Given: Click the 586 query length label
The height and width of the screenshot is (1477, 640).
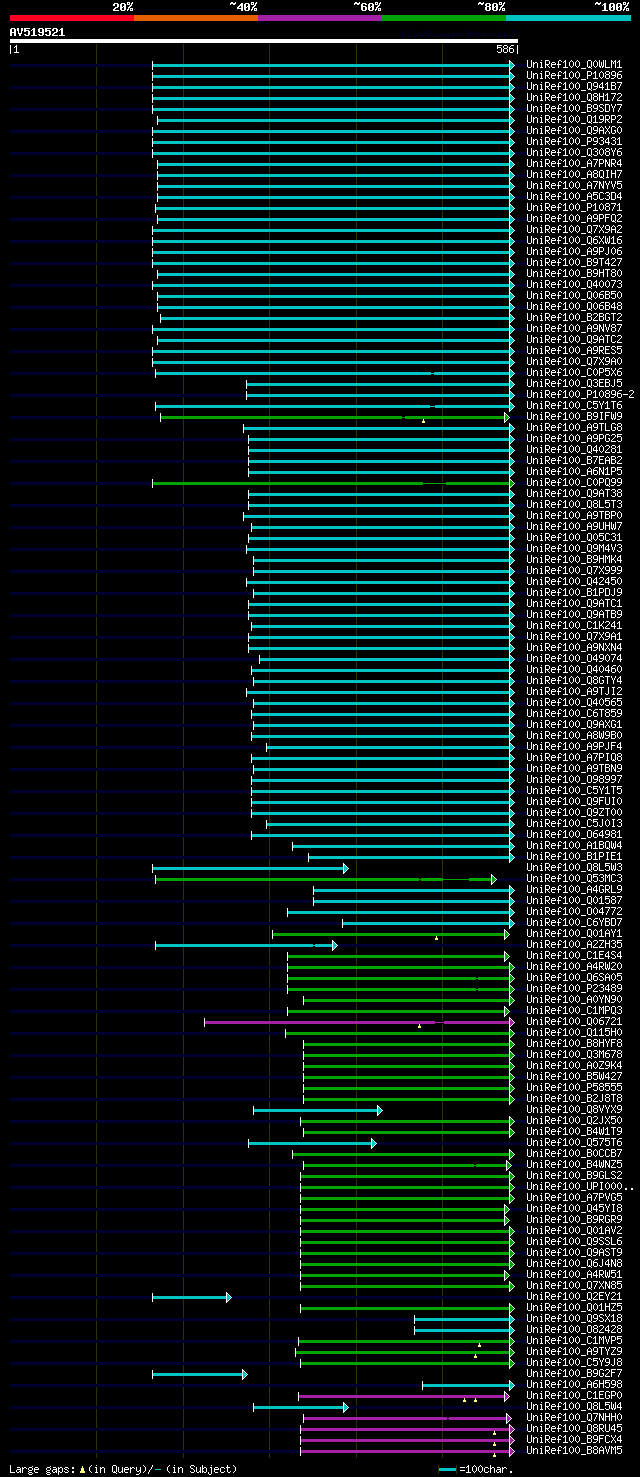Looking at the screenshot, I should pyautogui.click(x=505, y=49).
